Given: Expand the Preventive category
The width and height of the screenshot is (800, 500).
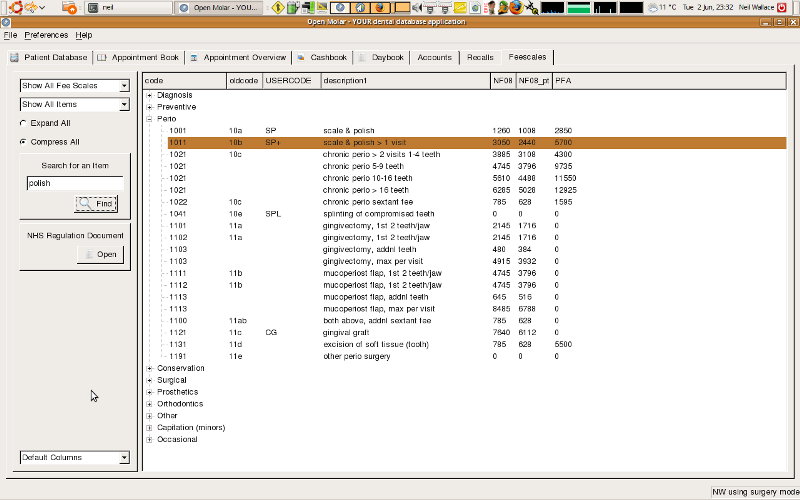Looking at the screenshot, I should 149,107.
